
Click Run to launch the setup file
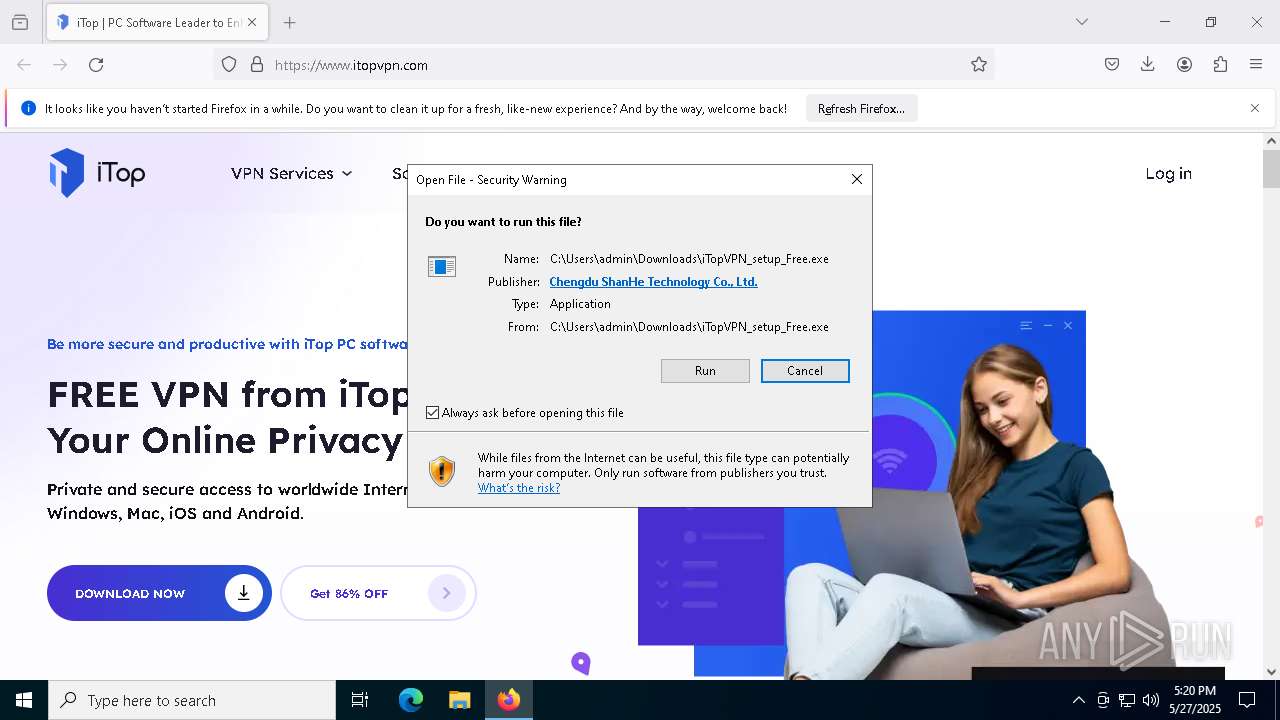click(705, 371)
